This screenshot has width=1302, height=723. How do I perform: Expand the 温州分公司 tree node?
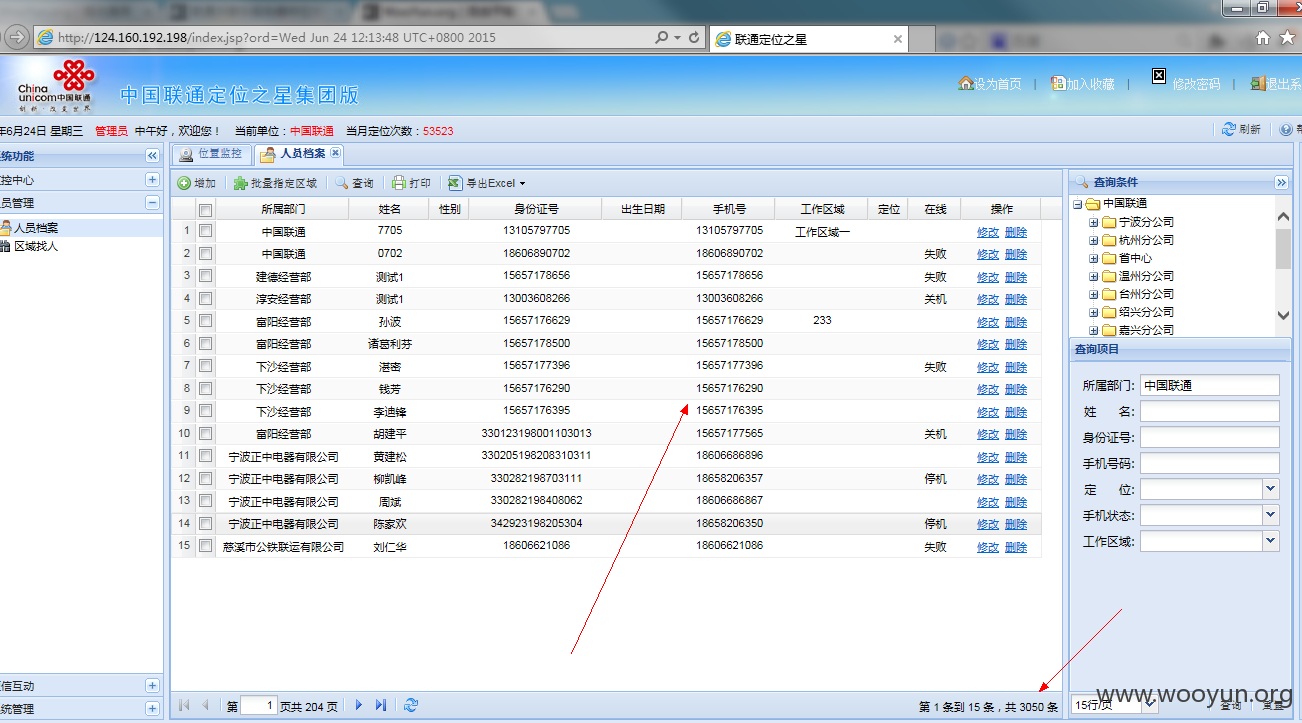[1094, 276]
